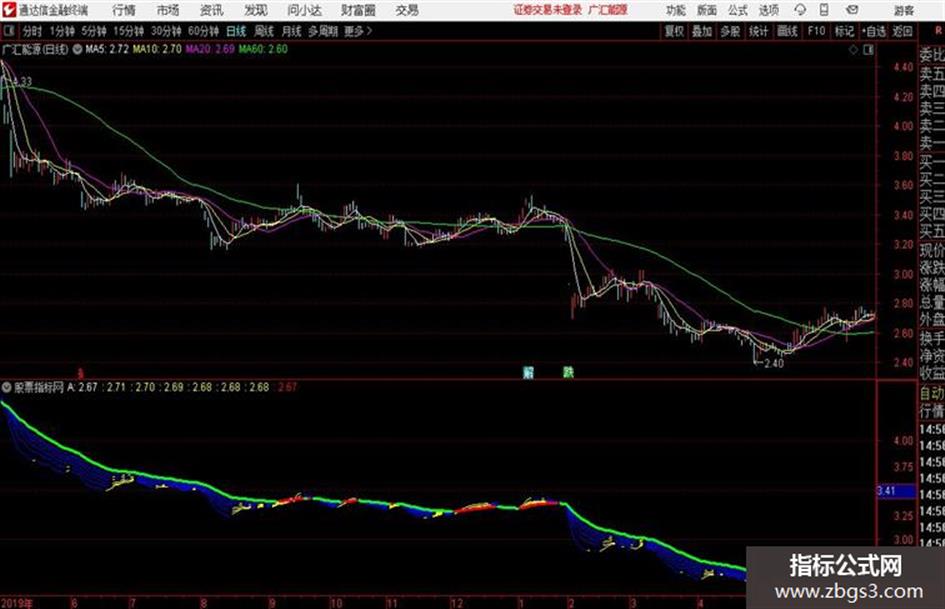This screenshot has width=945, height=609.
Task: Select the 周线 weekly period
Action: (264, 31)
